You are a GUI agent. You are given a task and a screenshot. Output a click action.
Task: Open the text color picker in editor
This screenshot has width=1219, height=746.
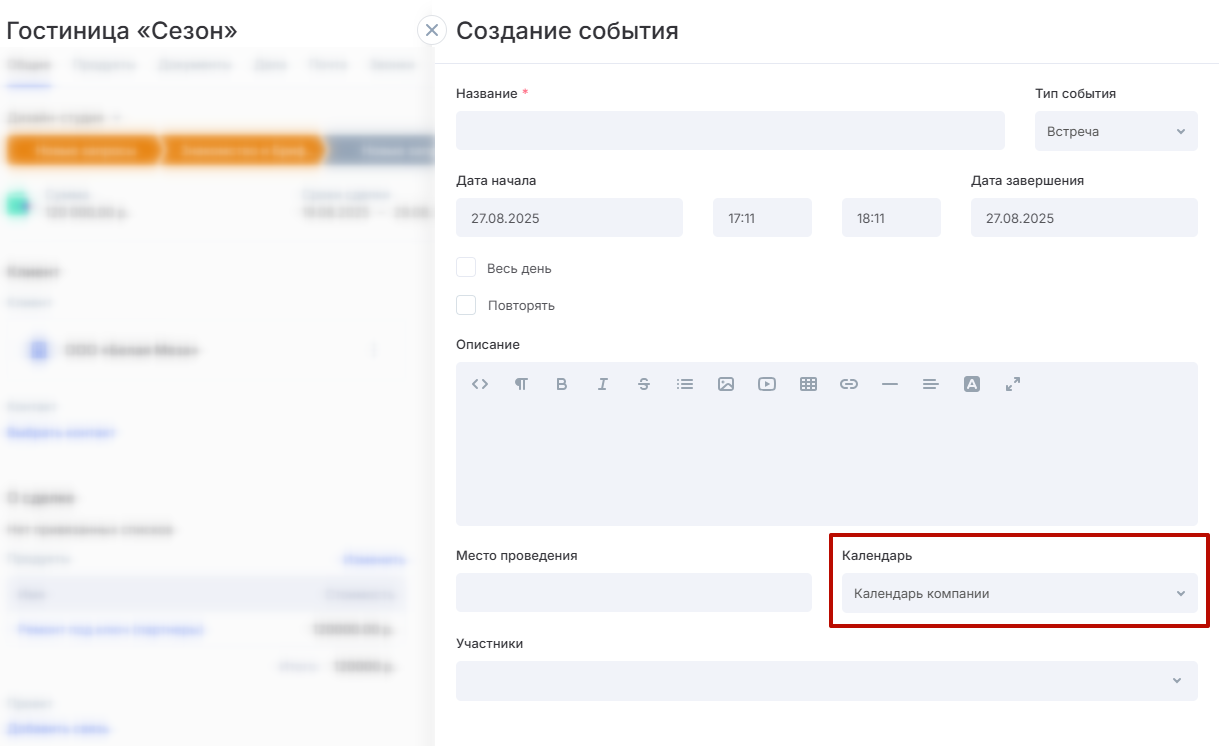971,384
